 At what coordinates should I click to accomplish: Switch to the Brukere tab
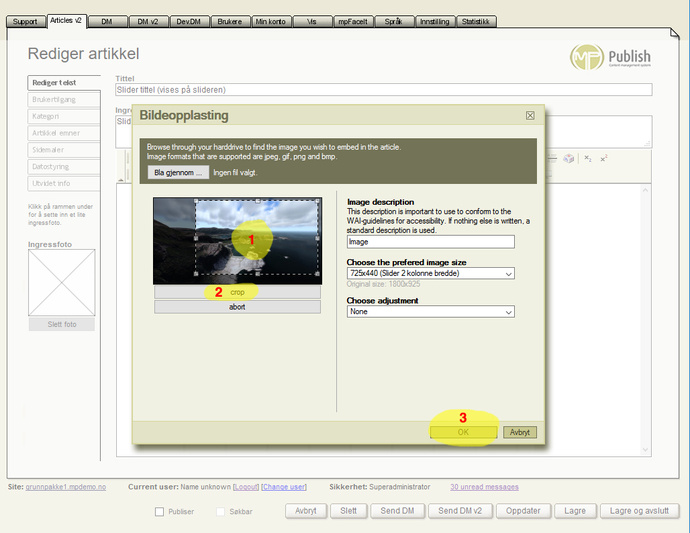pos(228,21)
